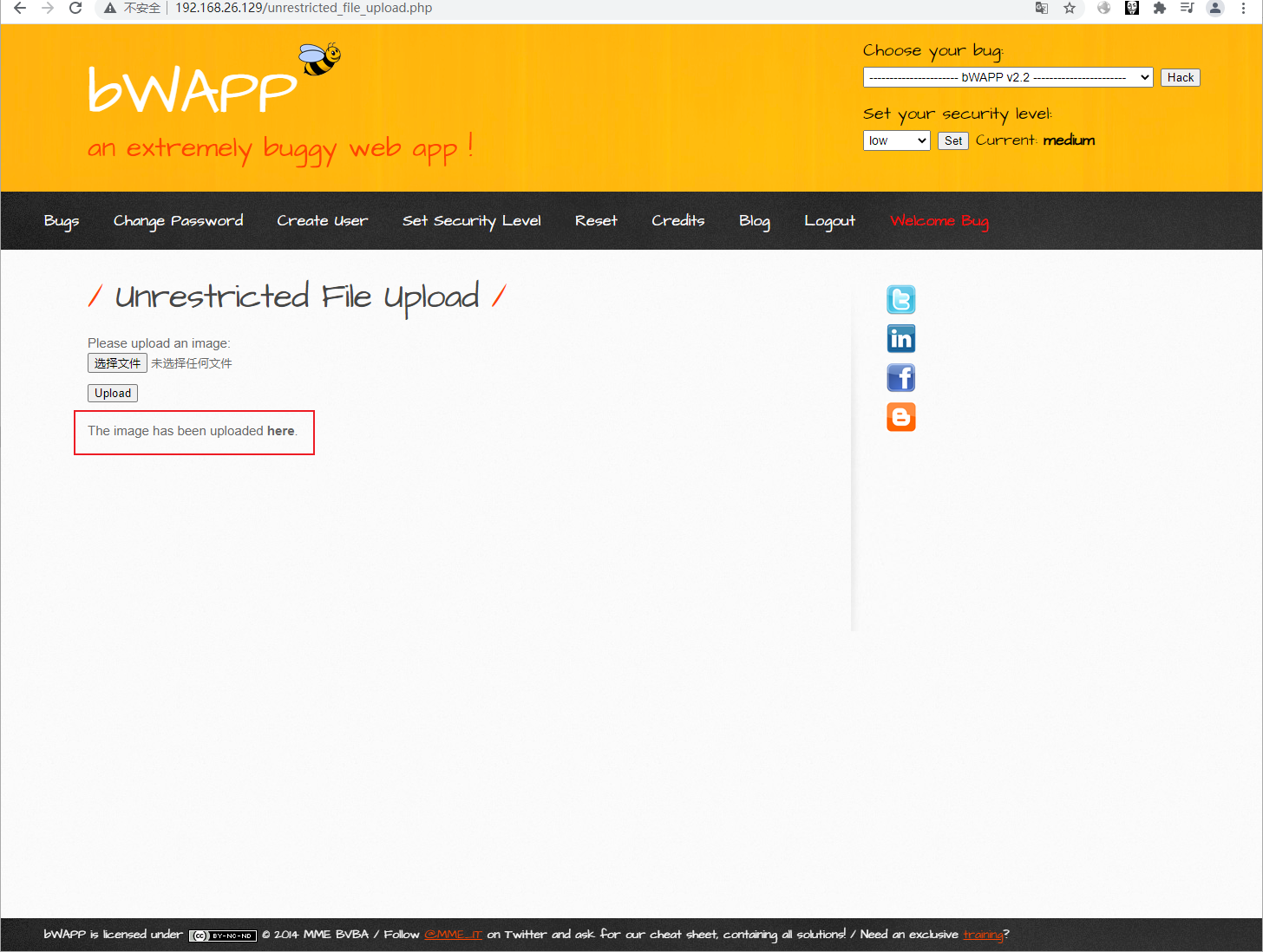Open the LinkedIn icon link
Image resolution: width=1263 pixels, height=952 pixels.
click(901, 338)
